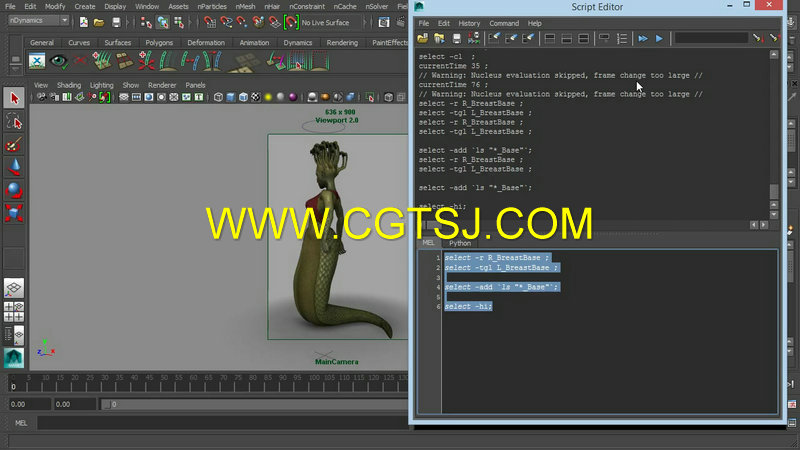Open the History menu in Script Editor
800x450 pixels.
[x=469, y=23]
